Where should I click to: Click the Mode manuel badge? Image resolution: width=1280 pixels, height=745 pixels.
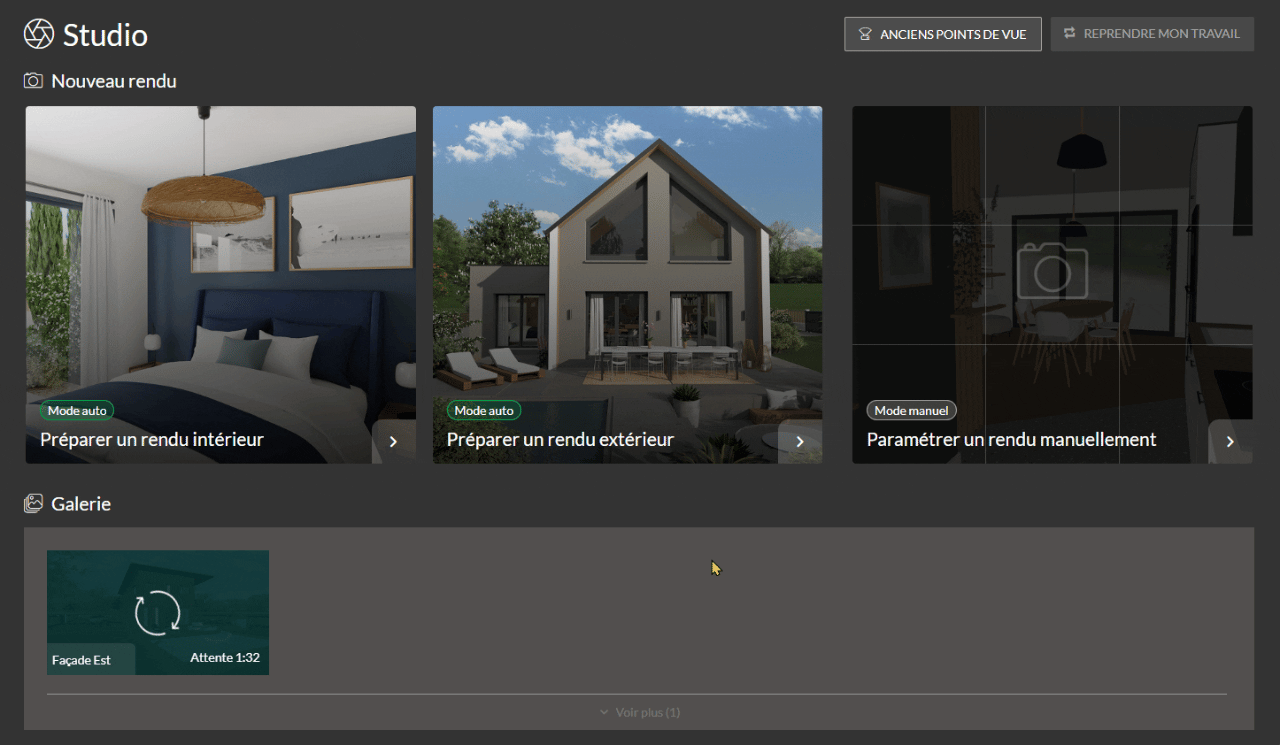911,411
